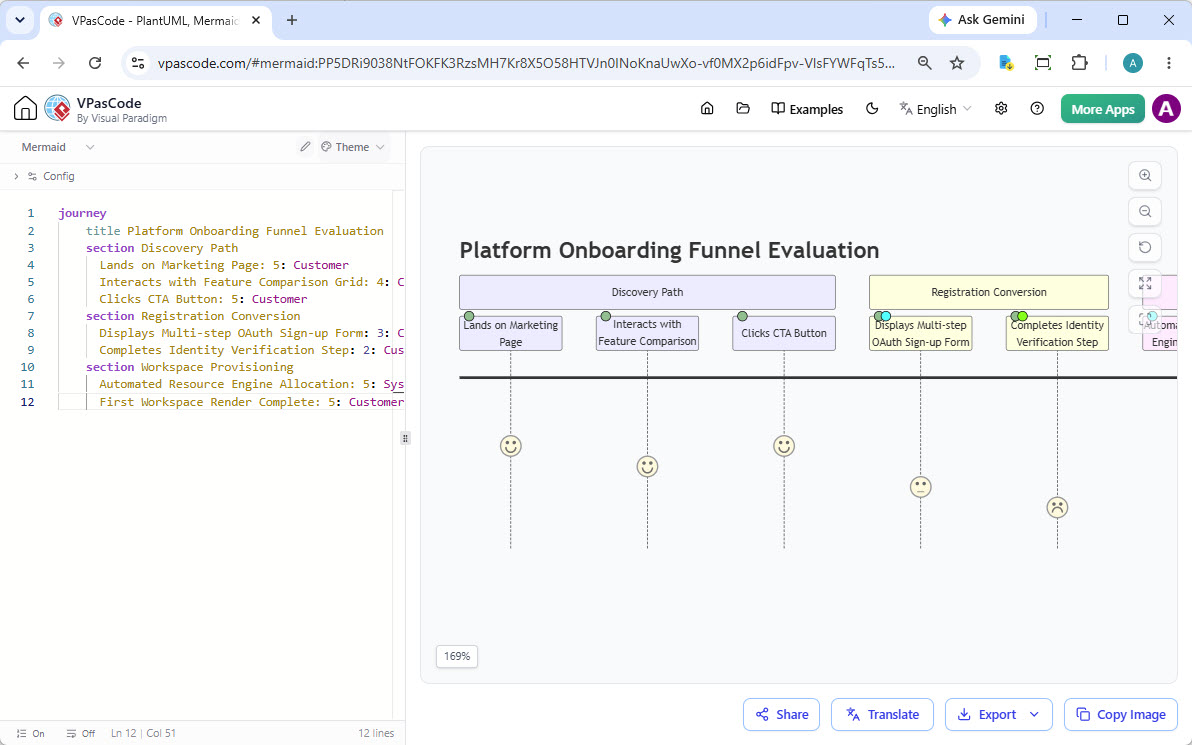Viewport: 1192px width, 745px height.
Task: Click code line 1 'journey'
Action: pos(82,214)
